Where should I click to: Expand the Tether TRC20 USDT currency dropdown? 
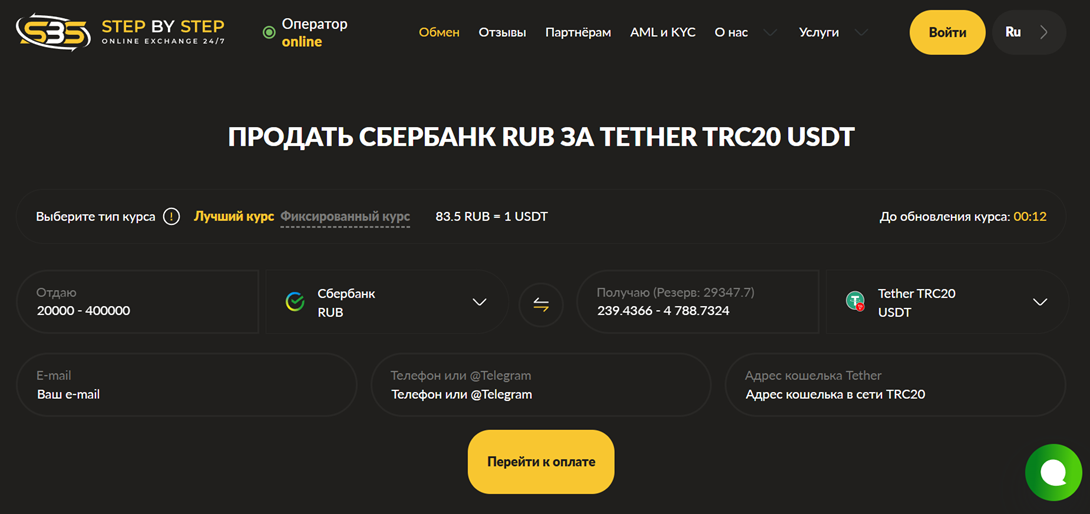[x=946, y=303]
